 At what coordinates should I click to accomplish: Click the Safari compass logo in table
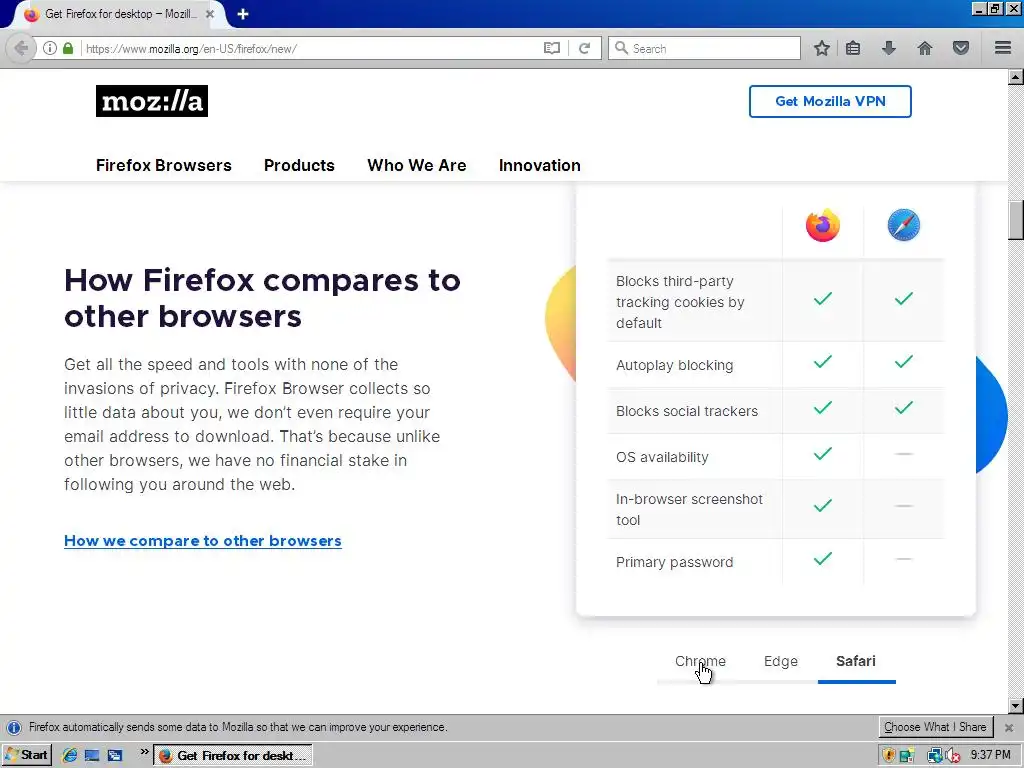(x=903, y=225)
